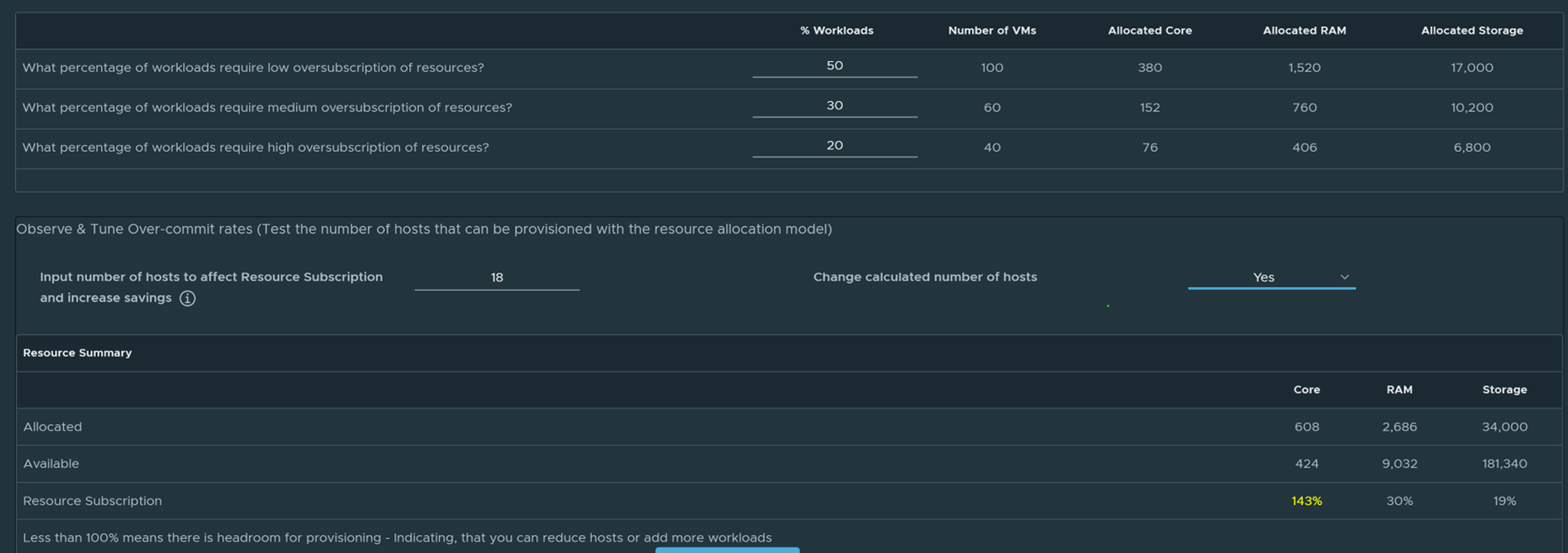Click the Allocated Core column header
The image size is (1568, 553).
point(1149,31)
